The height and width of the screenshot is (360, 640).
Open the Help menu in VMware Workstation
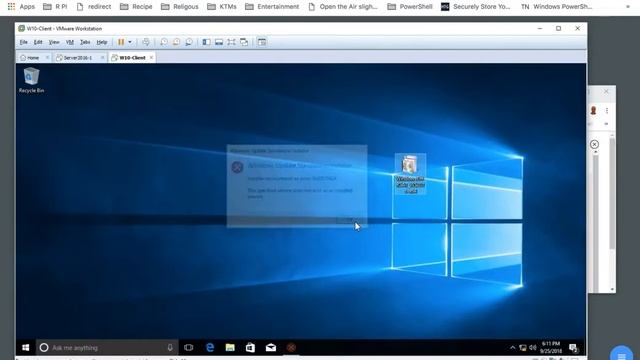click(x=102, y=42)
